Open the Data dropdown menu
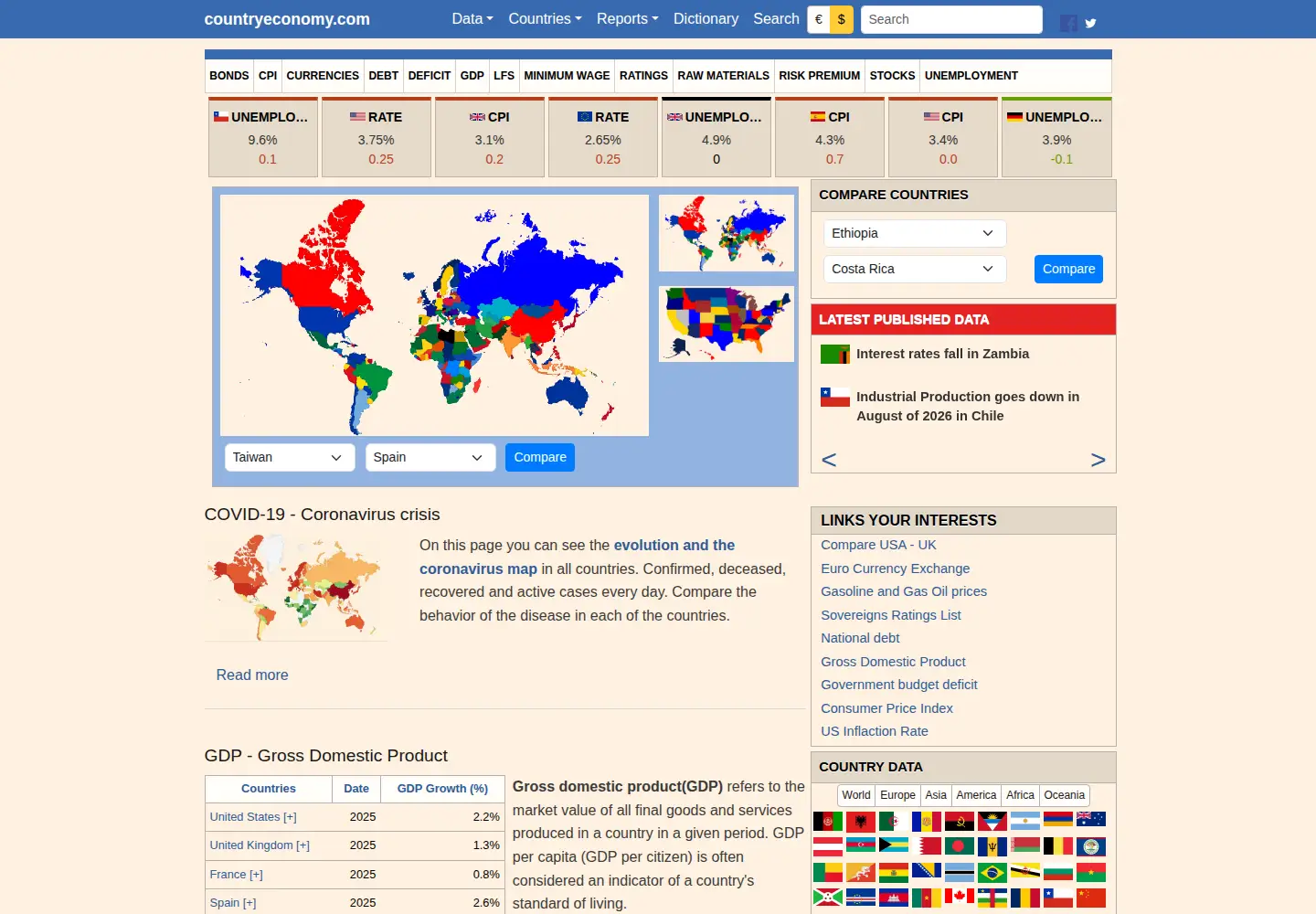1316x914 pixels. [472, 19]
